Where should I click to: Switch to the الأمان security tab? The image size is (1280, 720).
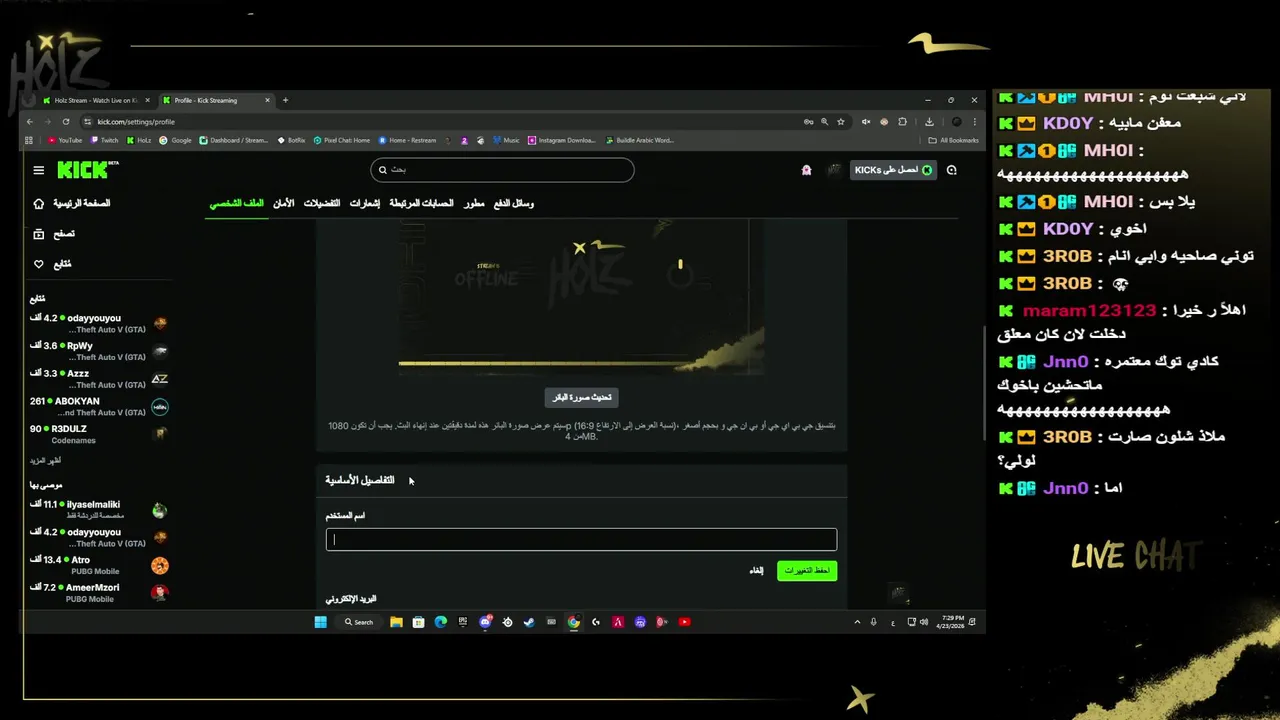click(284, 203)
